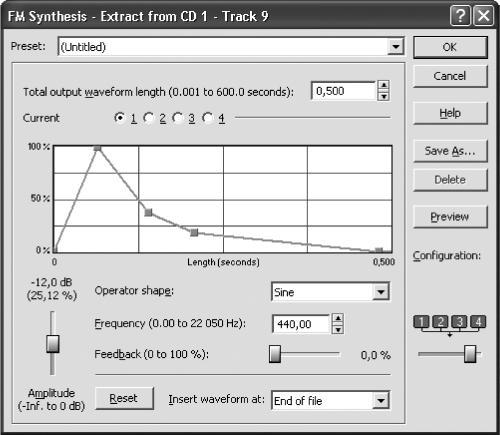Click the question mark help icon in title bar
This screenshot has width=500, height=435.
pos(460,16)
